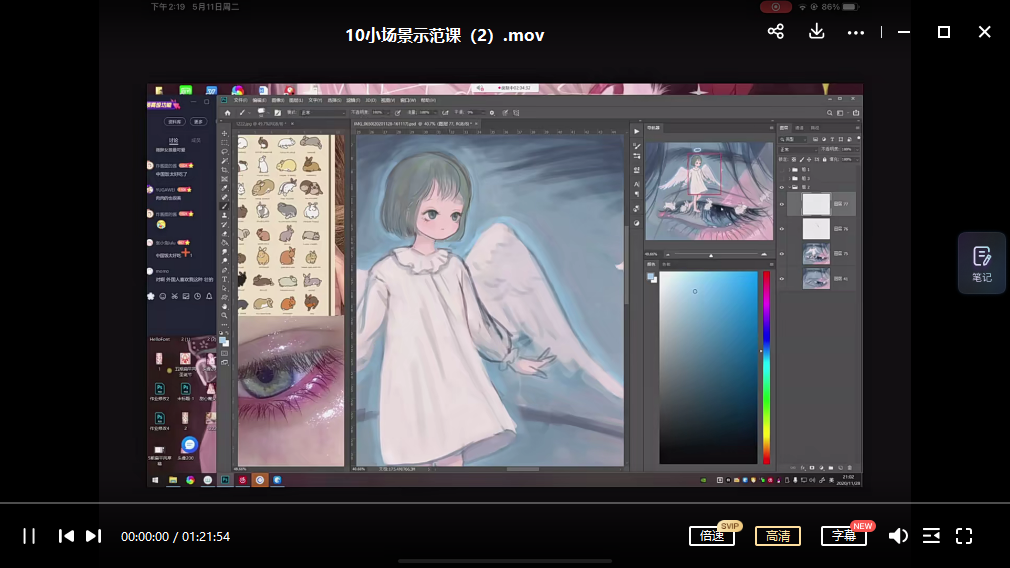Screen dimensions: 1010x568
Task: Show the hidden layer group 组 3
Action: tap(782, 178)
